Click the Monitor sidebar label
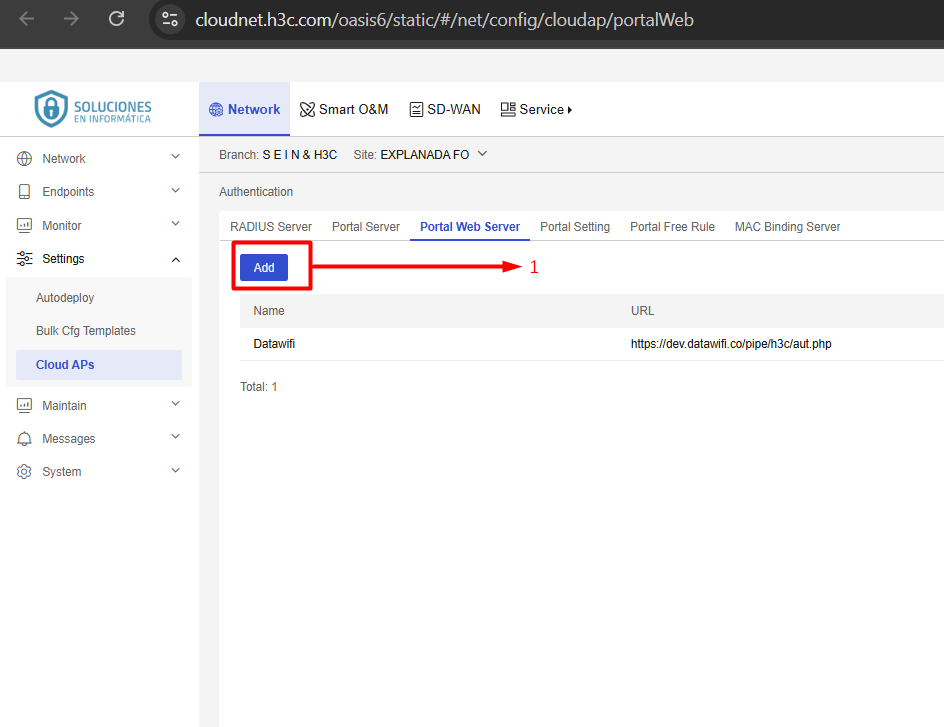 tap(61, 226)
